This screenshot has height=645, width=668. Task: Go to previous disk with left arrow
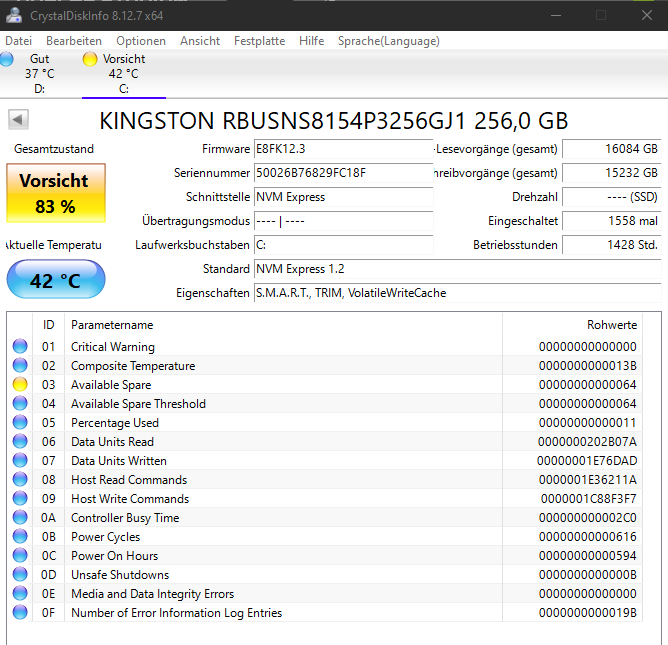(x=18, y=119)
